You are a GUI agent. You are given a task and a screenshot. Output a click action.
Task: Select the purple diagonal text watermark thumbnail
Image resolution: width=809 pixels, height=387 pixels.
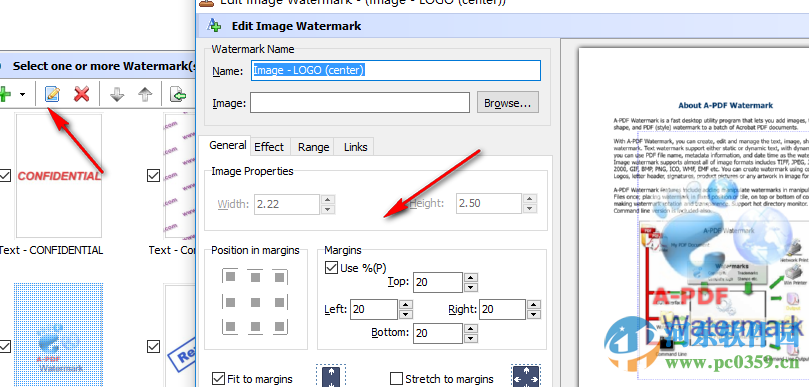click(180, 176)
